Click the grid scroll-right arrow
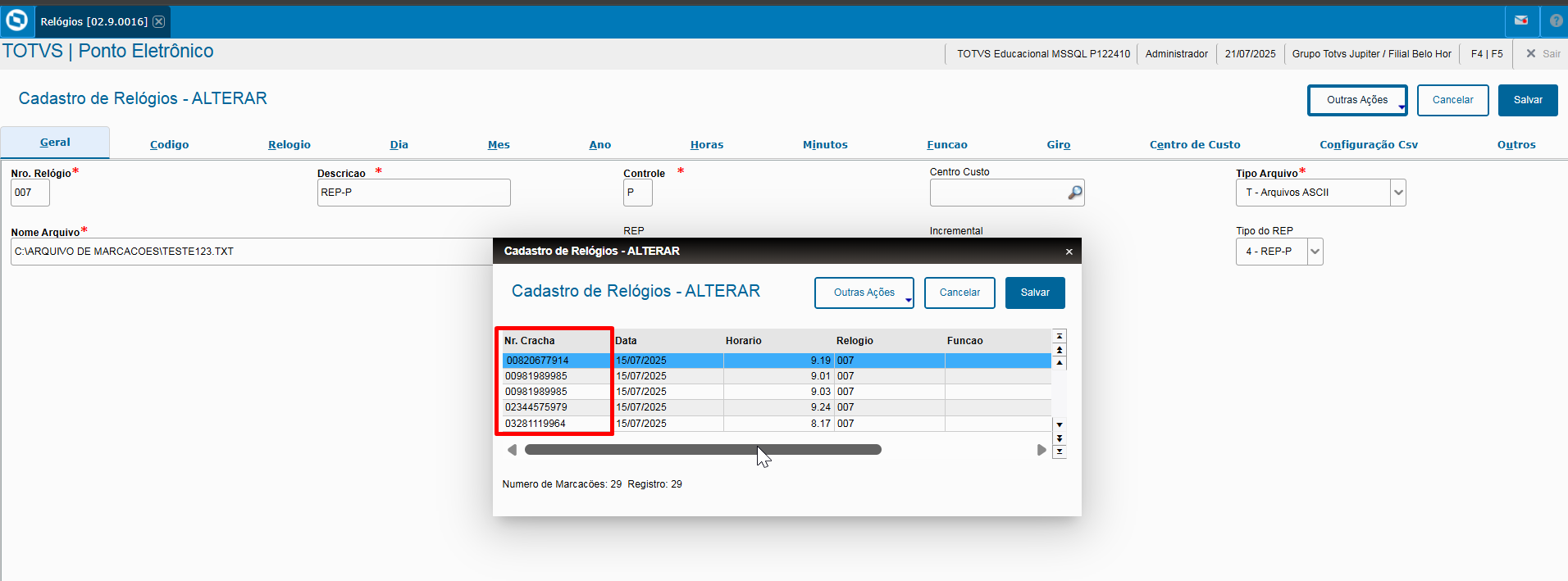 pos(1042,450)
